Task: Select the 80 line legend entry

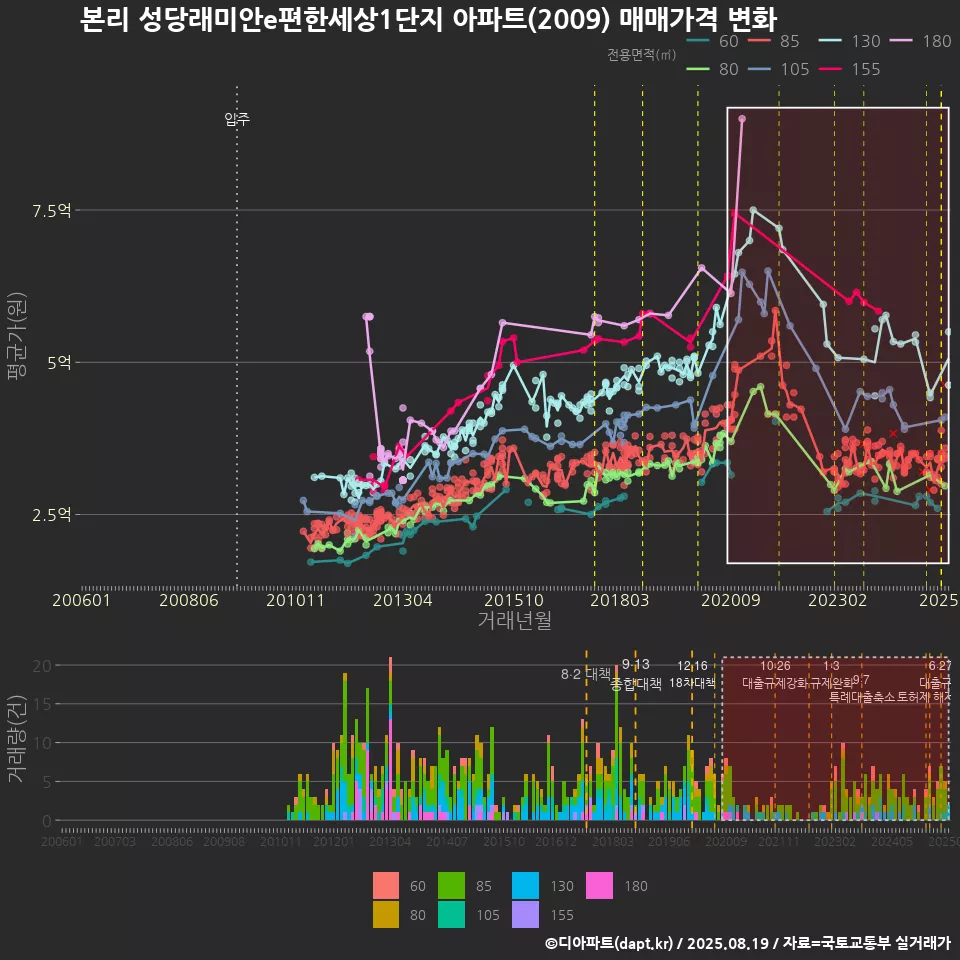Action: pos(713,69)
